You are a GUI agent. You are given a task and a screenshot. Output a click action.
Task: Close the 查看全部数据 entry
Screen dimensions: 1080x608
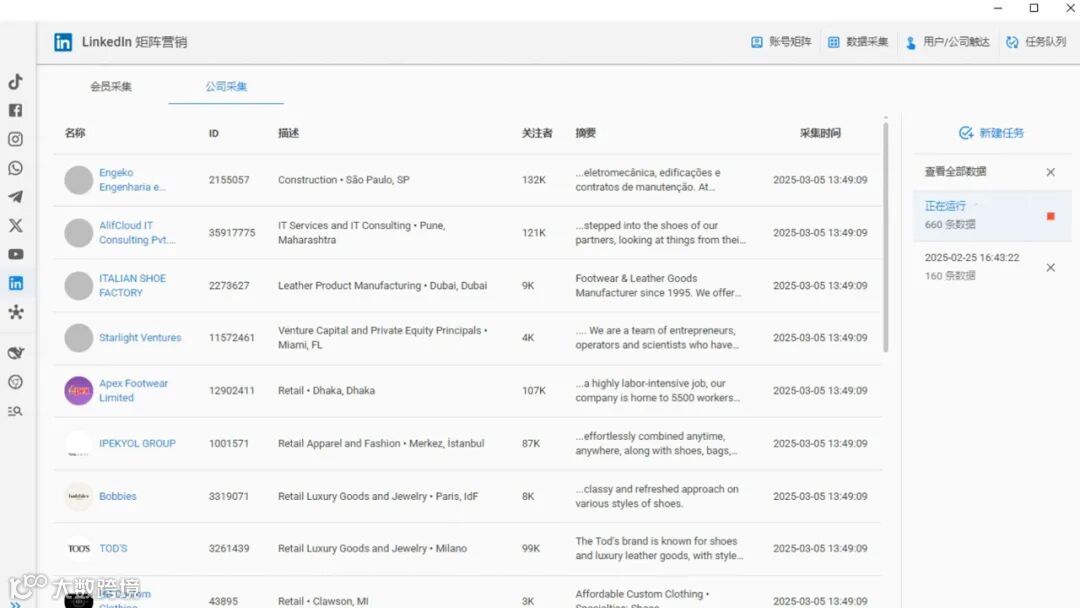pos(1050,172)
